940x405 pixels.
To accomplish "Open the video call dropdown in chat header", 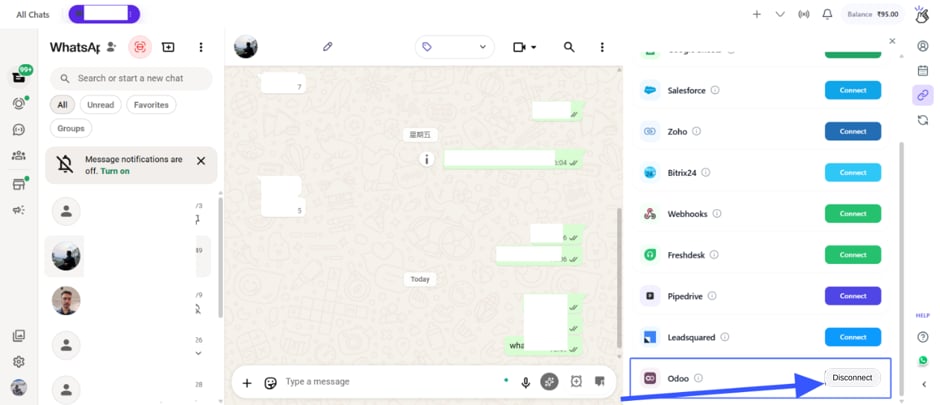I will coord(525,47).
